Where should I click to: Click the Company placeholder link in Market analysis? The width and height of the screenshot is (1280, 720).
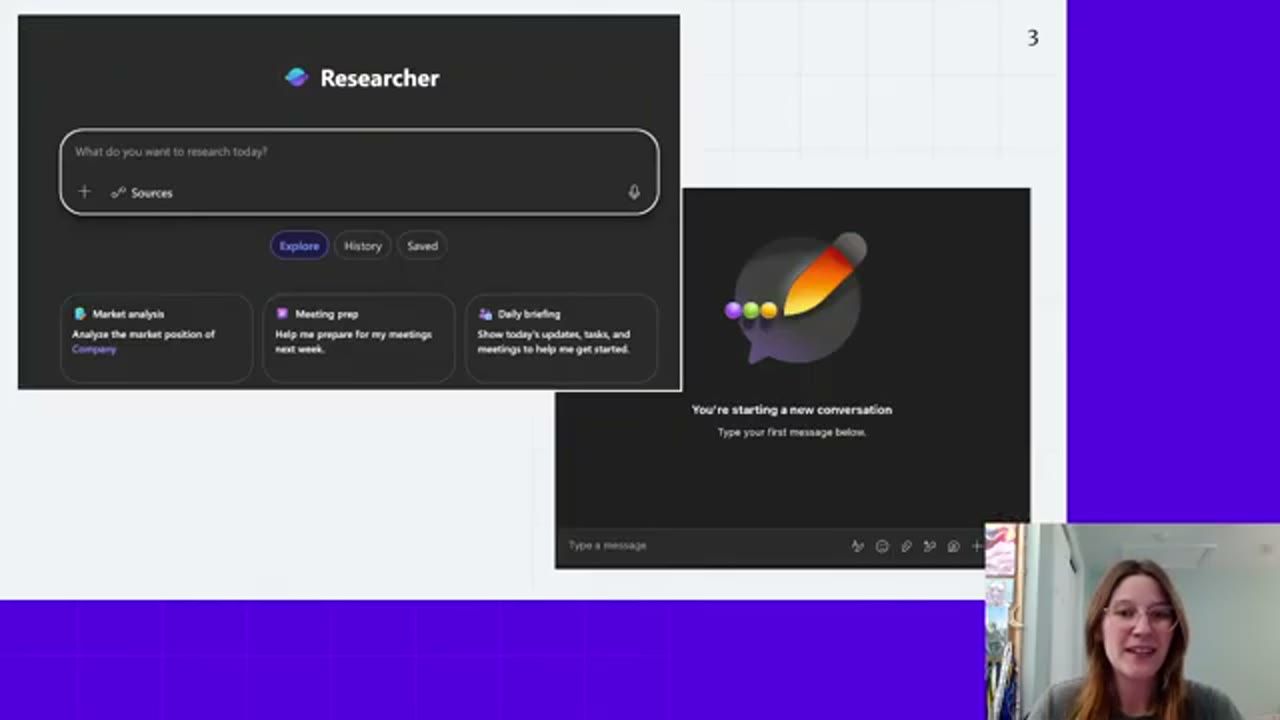coord(94,349)
